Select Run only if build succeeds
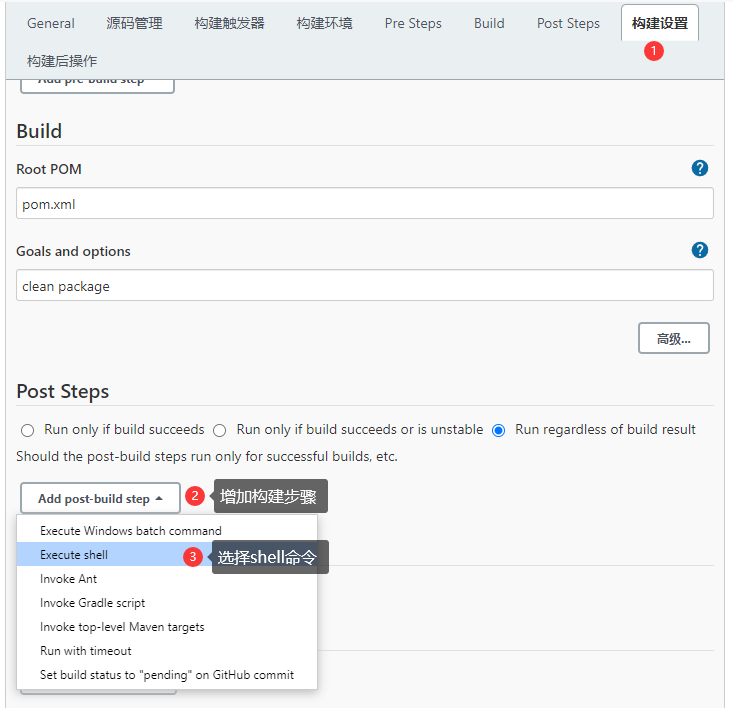Viewport: 733px width, 708px height. pyautogui.click(x=28, y=430)
